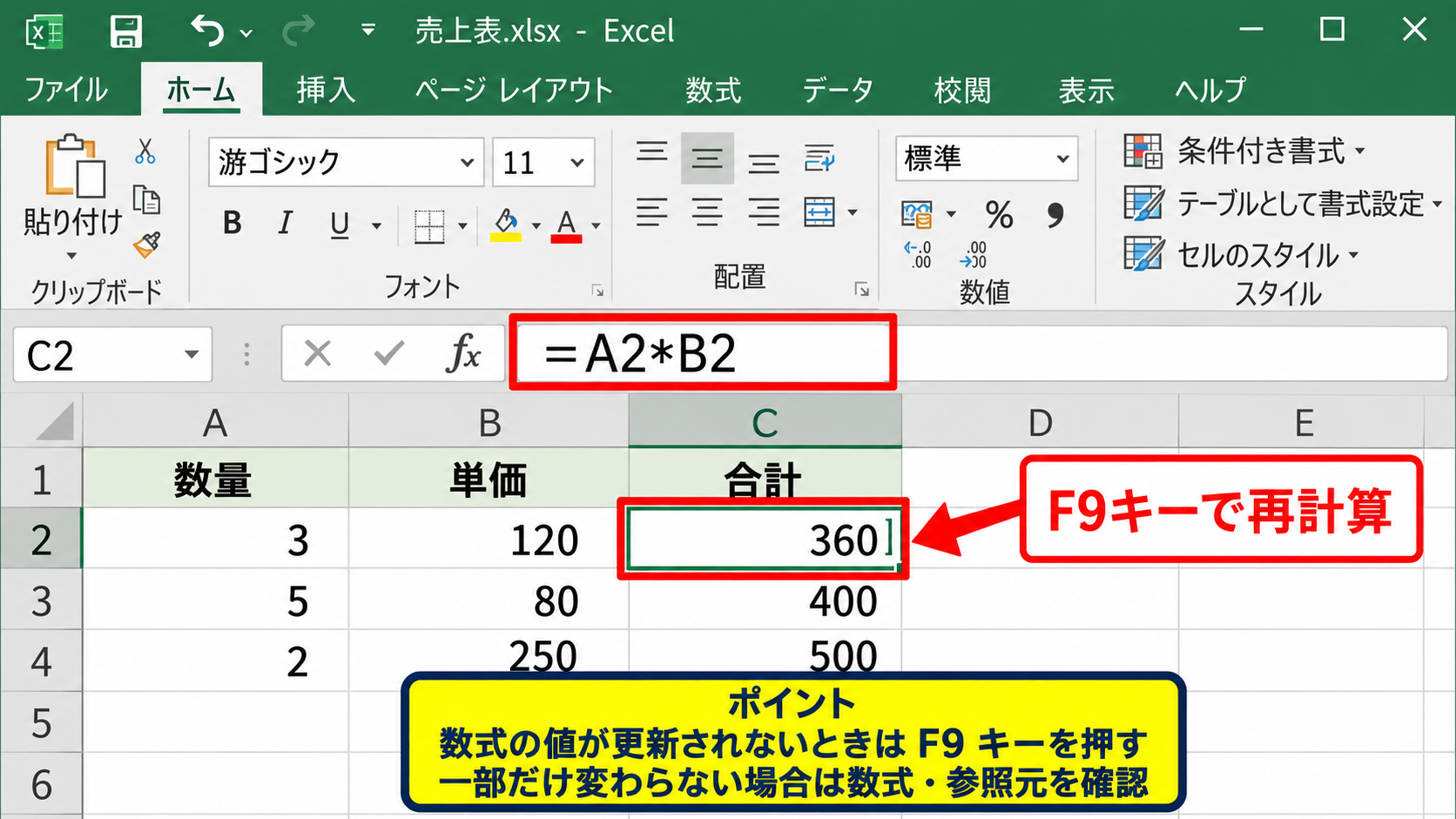Apply borders with the border icon
Image resolution: width=1456 pixels, height=819 pixels.
tap(429, 226)
